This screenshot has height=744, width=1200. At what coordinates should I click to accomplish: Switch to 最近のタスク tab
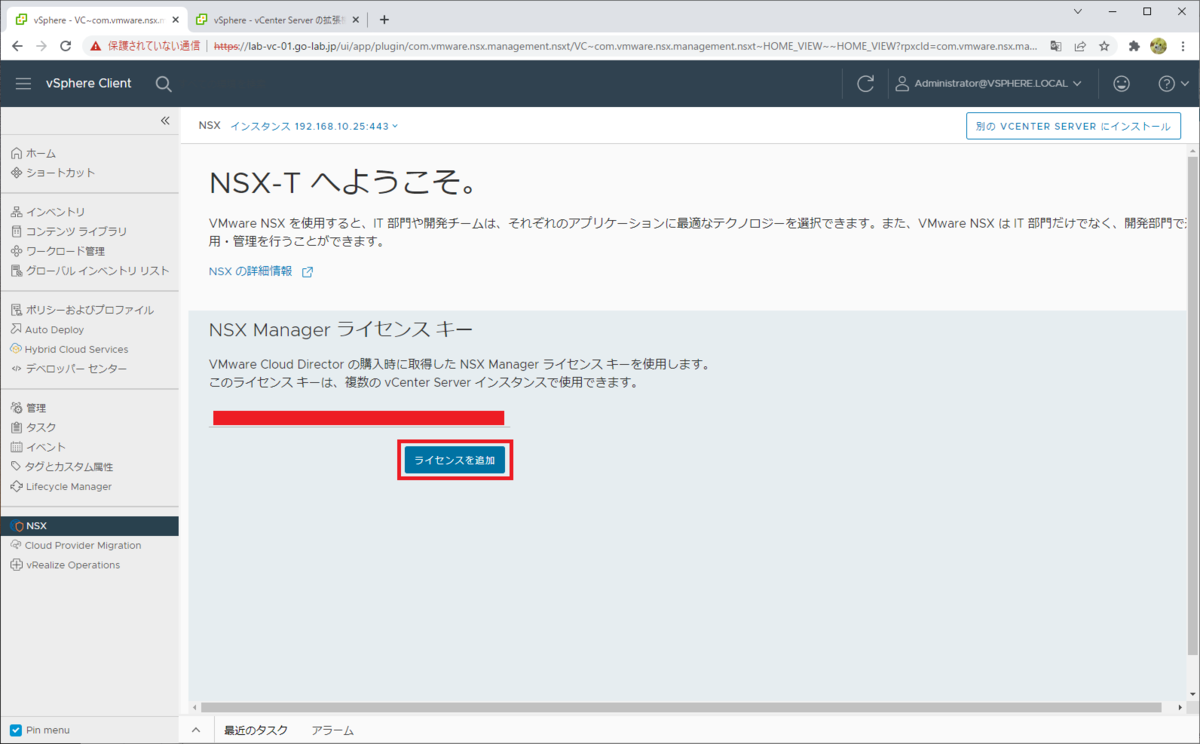(x=256, y=730)
